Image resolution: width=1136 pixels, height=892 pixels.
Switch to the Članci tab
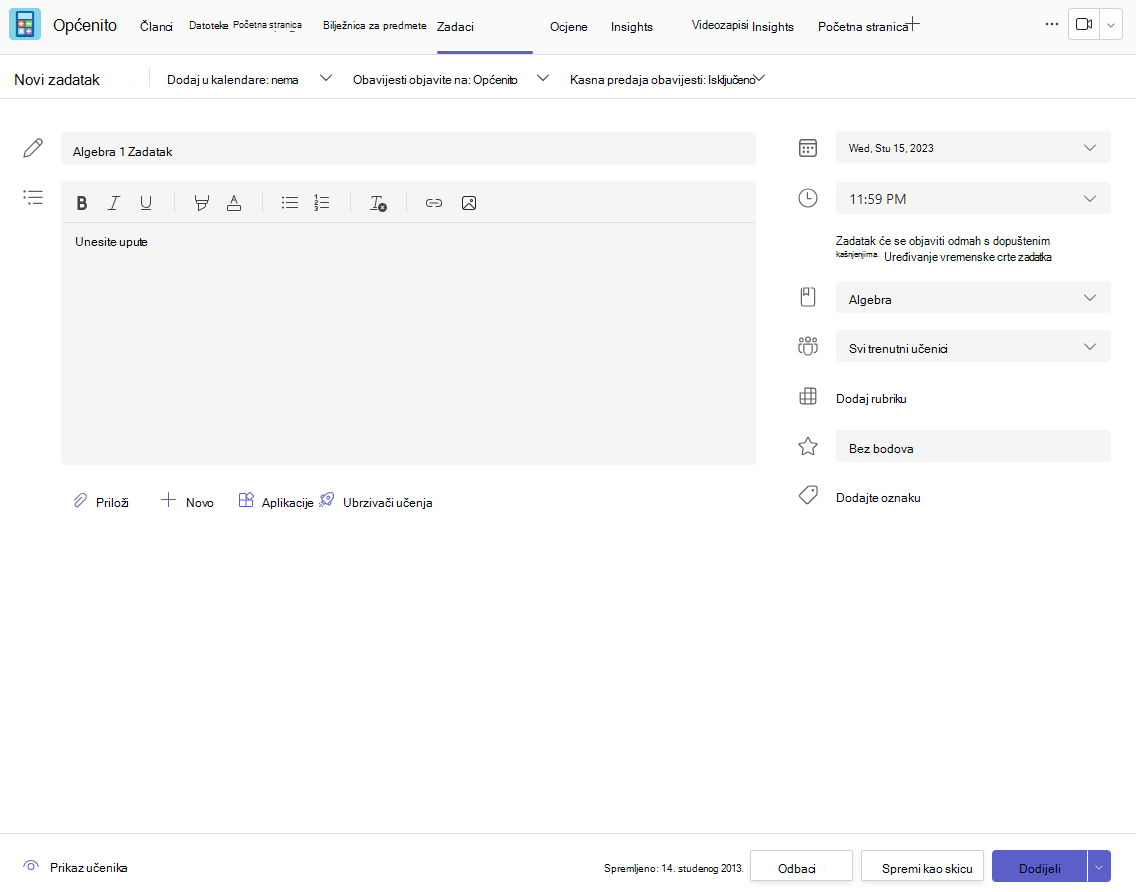156,27
